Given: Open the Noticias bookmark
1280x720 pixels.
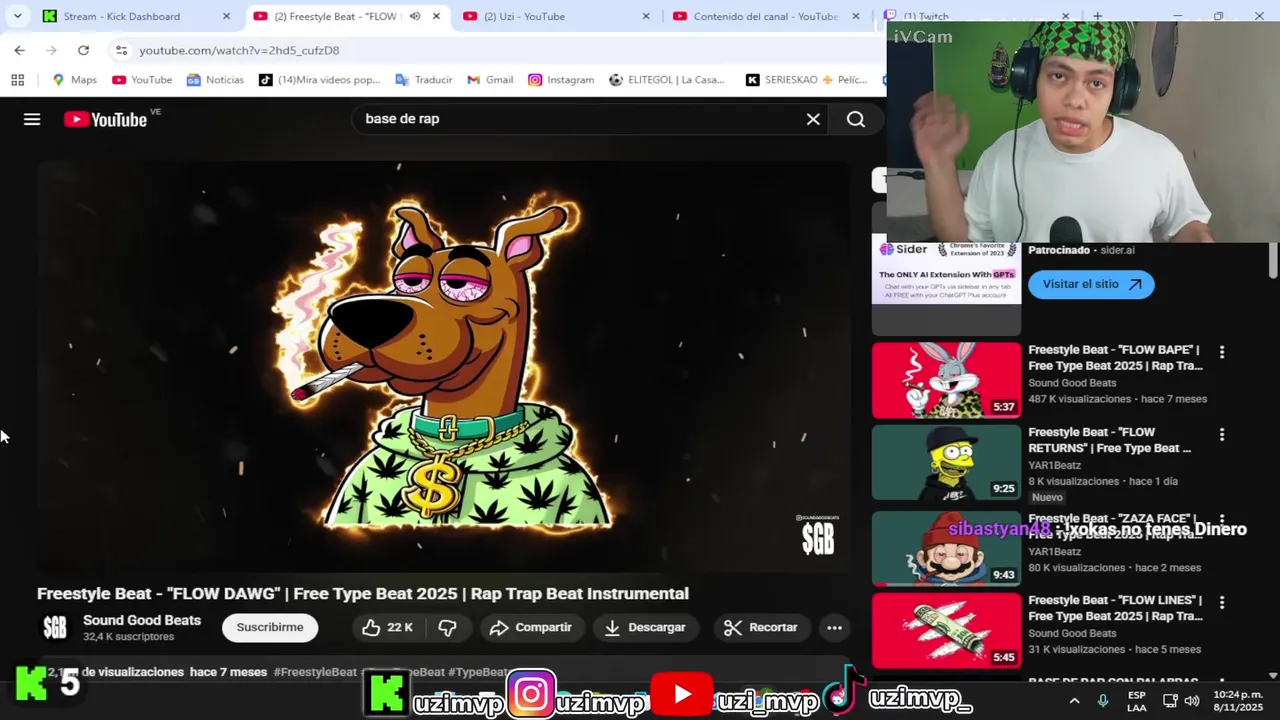Looking at the screenshot, I should click(214, 80).
